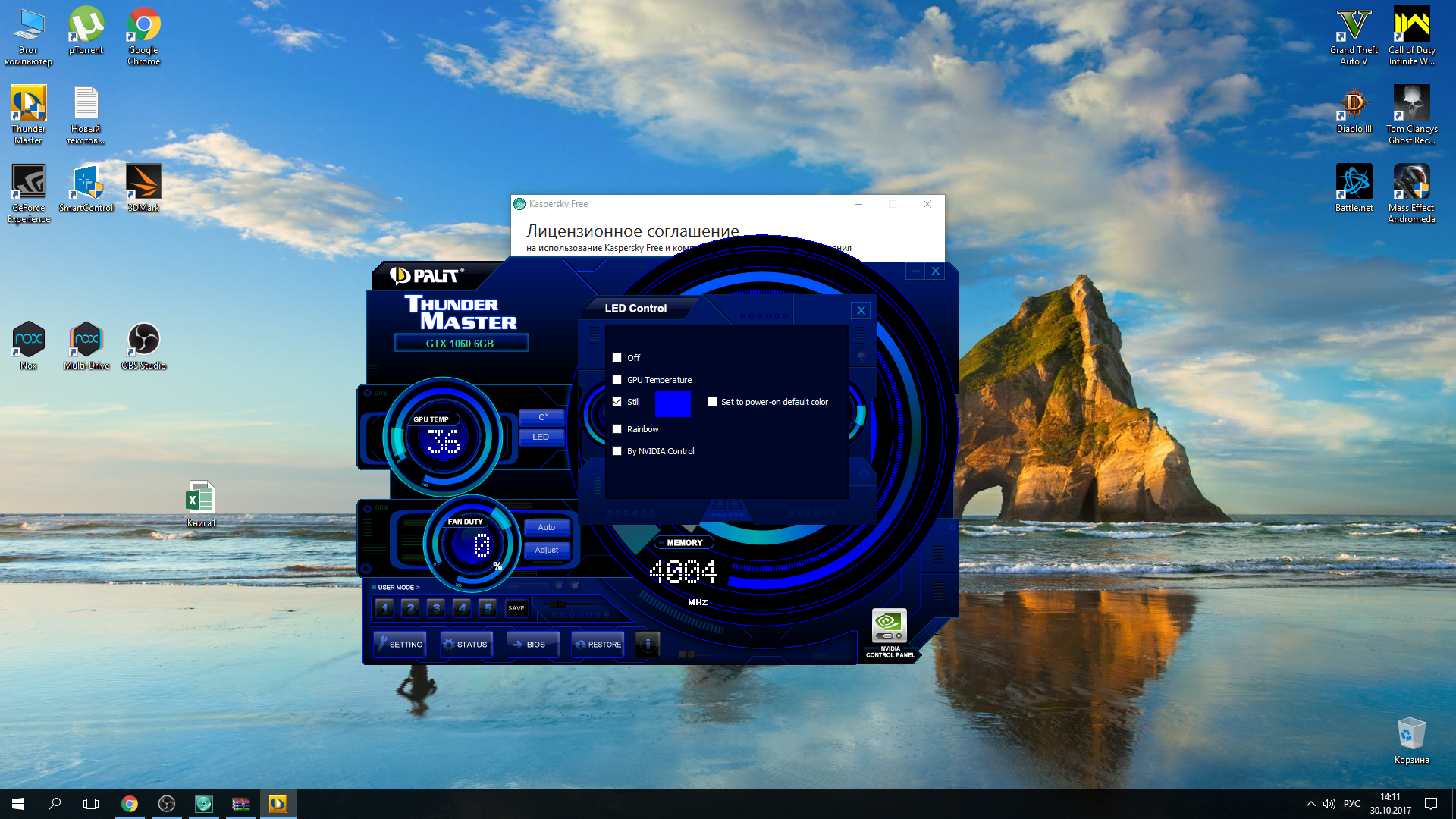The image size is (1456, 819).
Task: Enable the Off LED option
Action: click(617, 358)
